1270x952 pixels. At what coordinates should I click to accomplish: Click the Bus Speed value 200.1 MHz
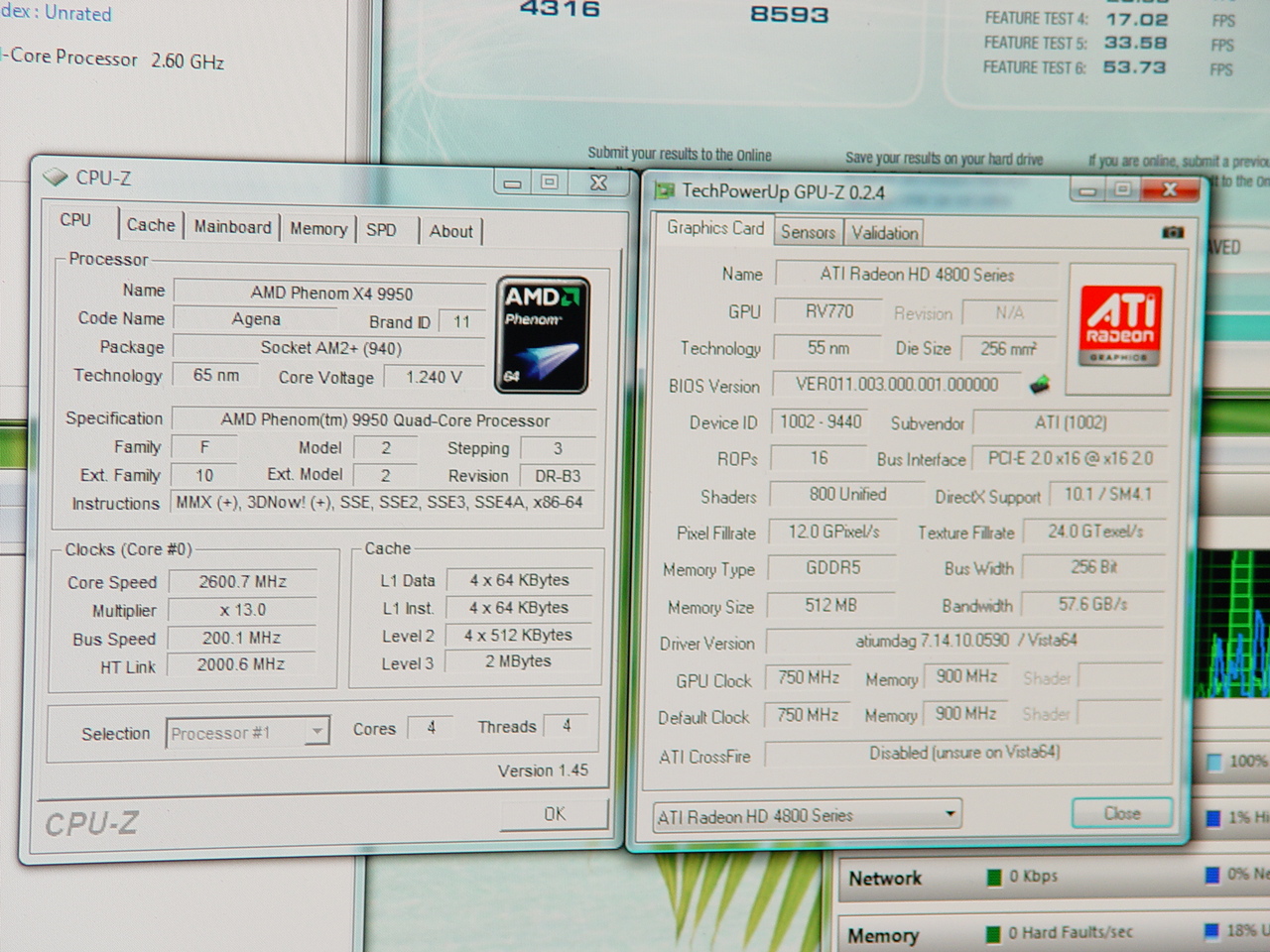click(241, 638)
